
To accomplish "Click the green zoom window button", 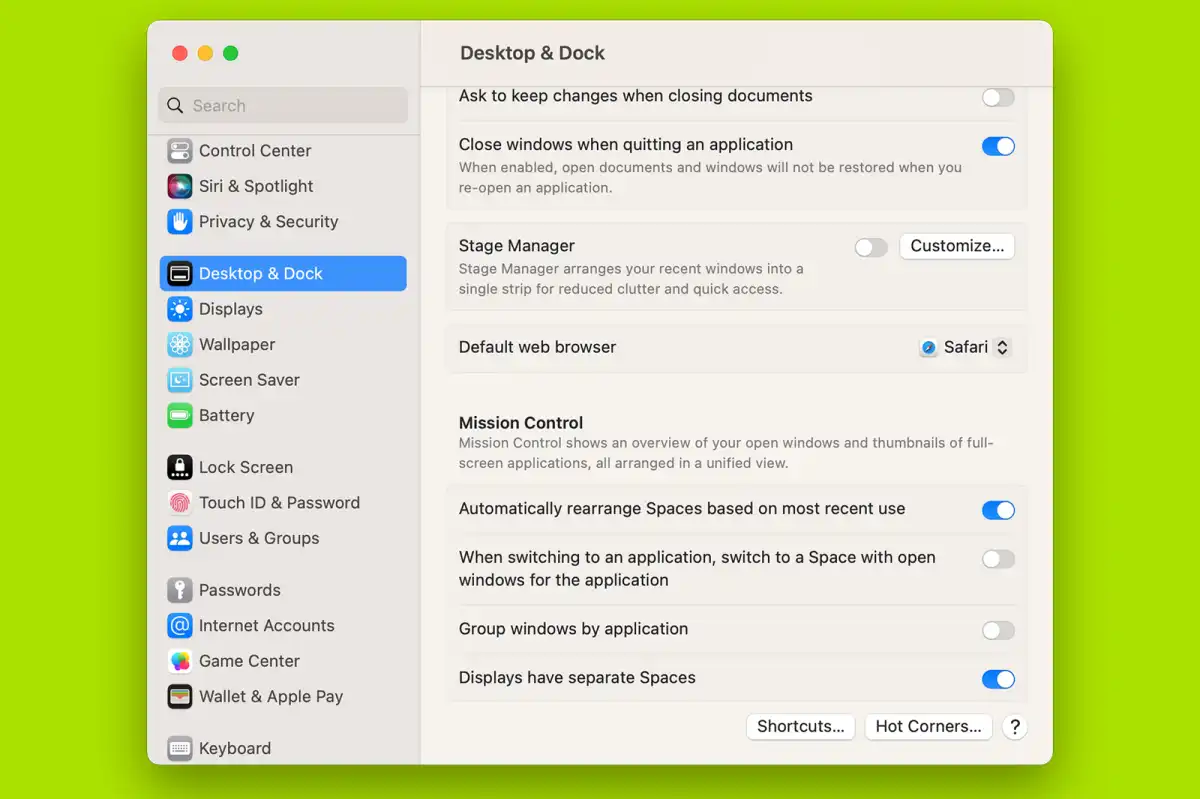I will pos(230,53).
